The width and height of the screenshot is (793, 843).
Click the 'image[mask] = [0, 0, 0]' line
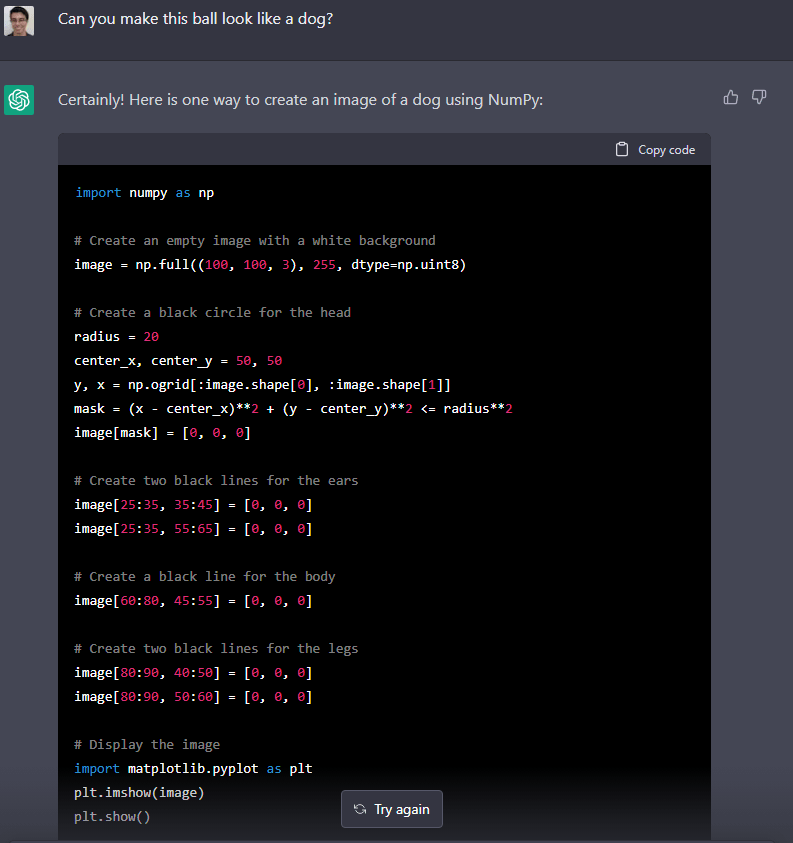(x=162, y=433)
